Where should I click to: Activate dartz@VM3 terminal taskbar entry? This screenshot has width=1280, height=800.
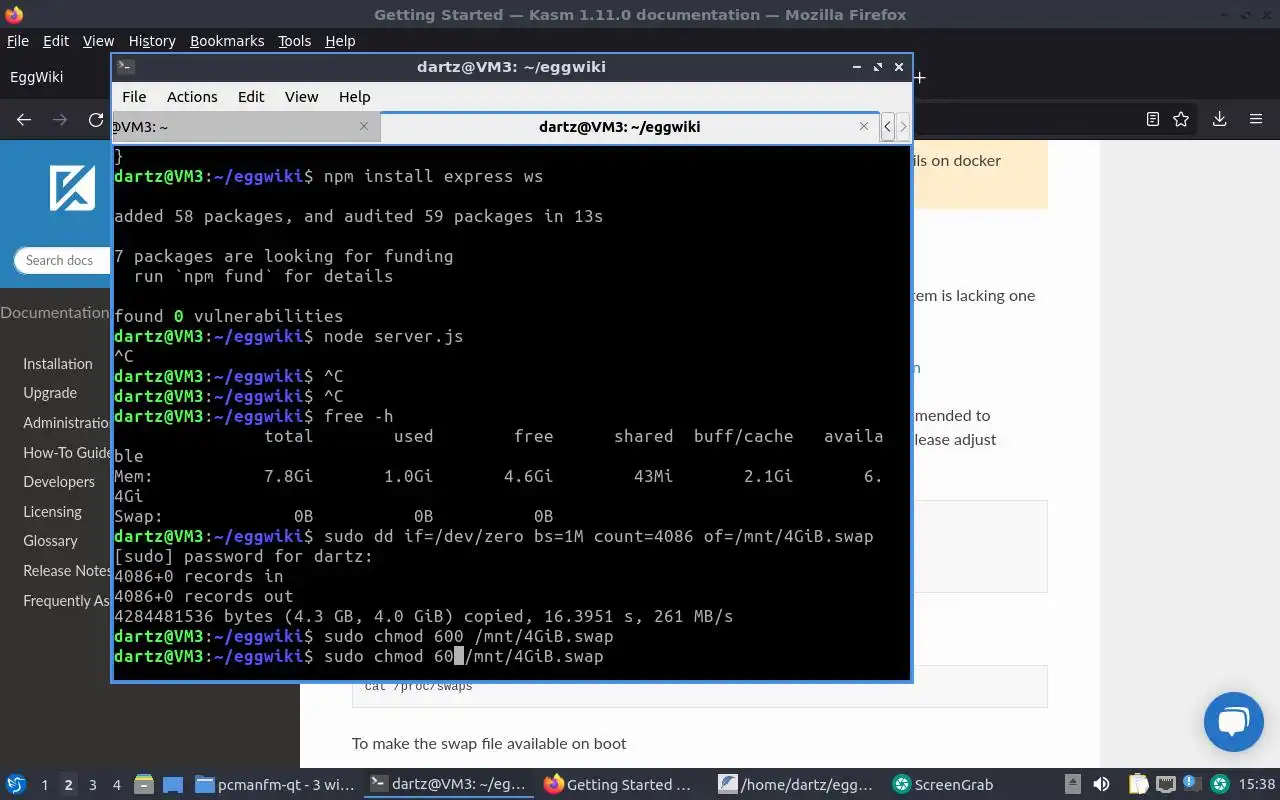[x=448, y=785]
